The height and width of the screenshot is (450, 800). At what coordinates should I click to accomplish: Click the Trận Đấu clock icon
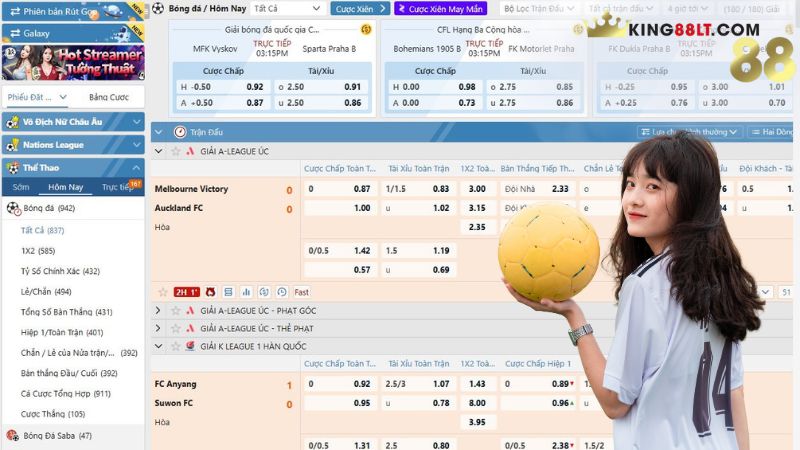pos(180,131)
